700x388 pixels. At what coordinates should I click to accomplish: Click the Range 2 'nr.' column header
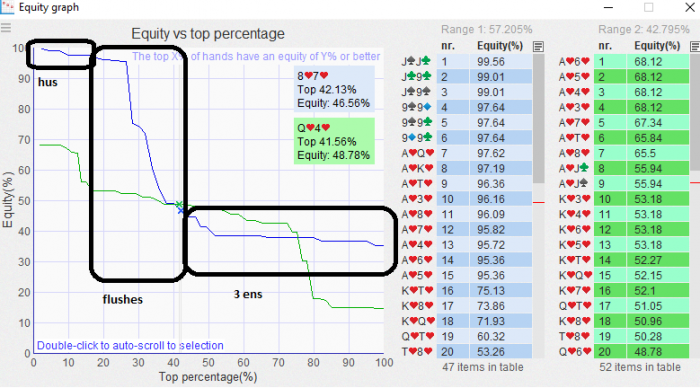(605, 46)
